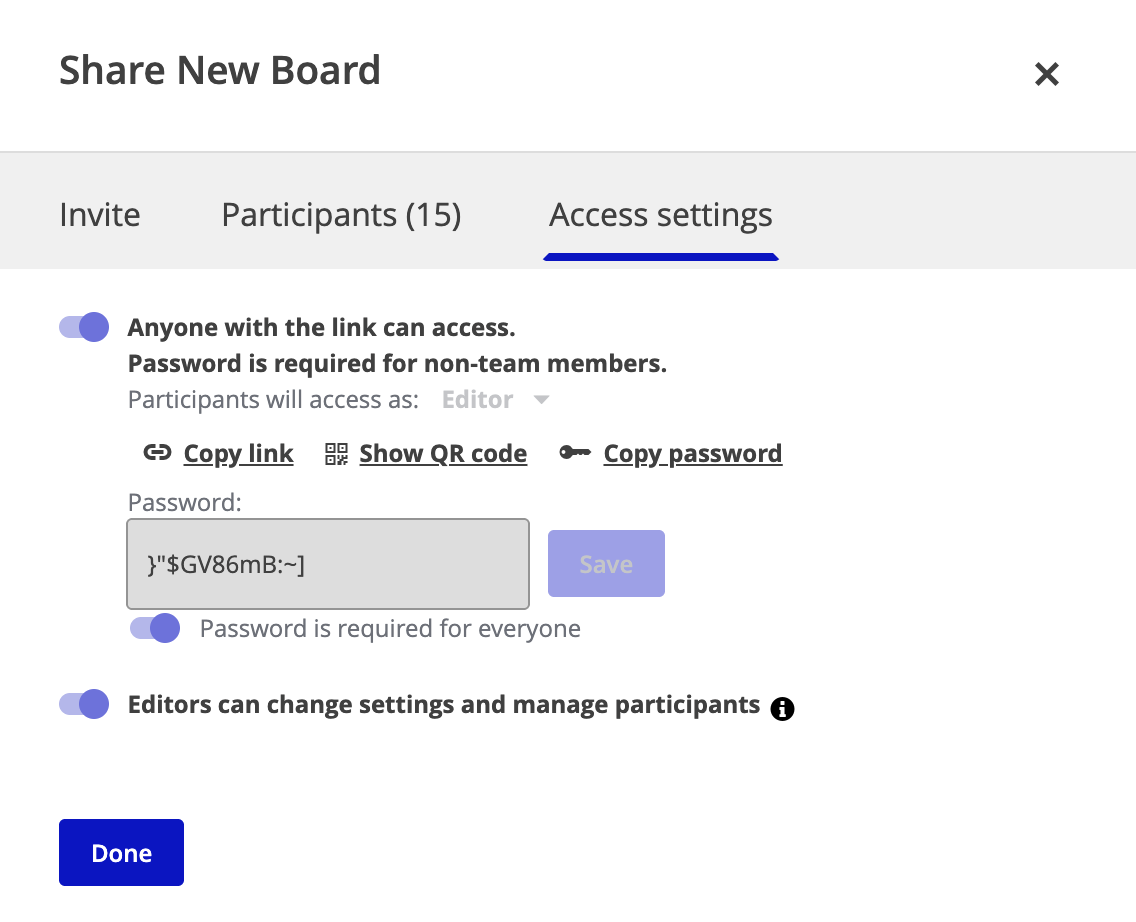Viewport: 1136px width, 922px height.
Task: Show the QR code via text link
Action: point(443,454)
